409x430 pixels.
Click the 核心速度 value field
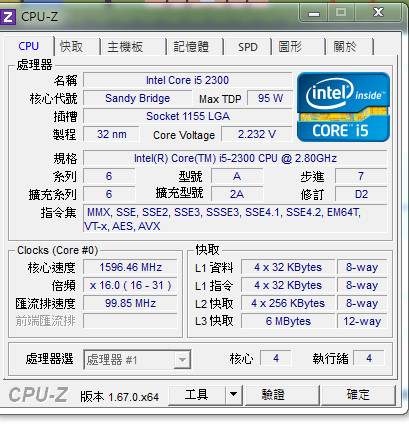pos(130,267)
